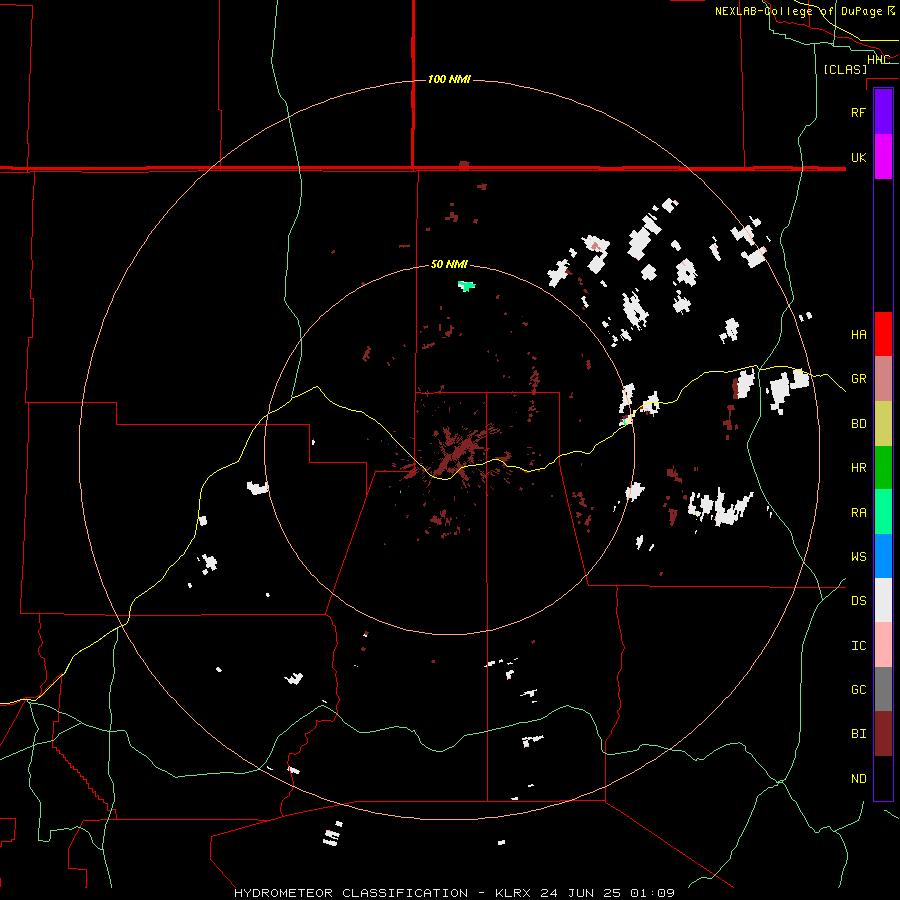The width and height of the screenshot is (900, 900).
Task: Click the UK legend label
Action: pos(858,157)
